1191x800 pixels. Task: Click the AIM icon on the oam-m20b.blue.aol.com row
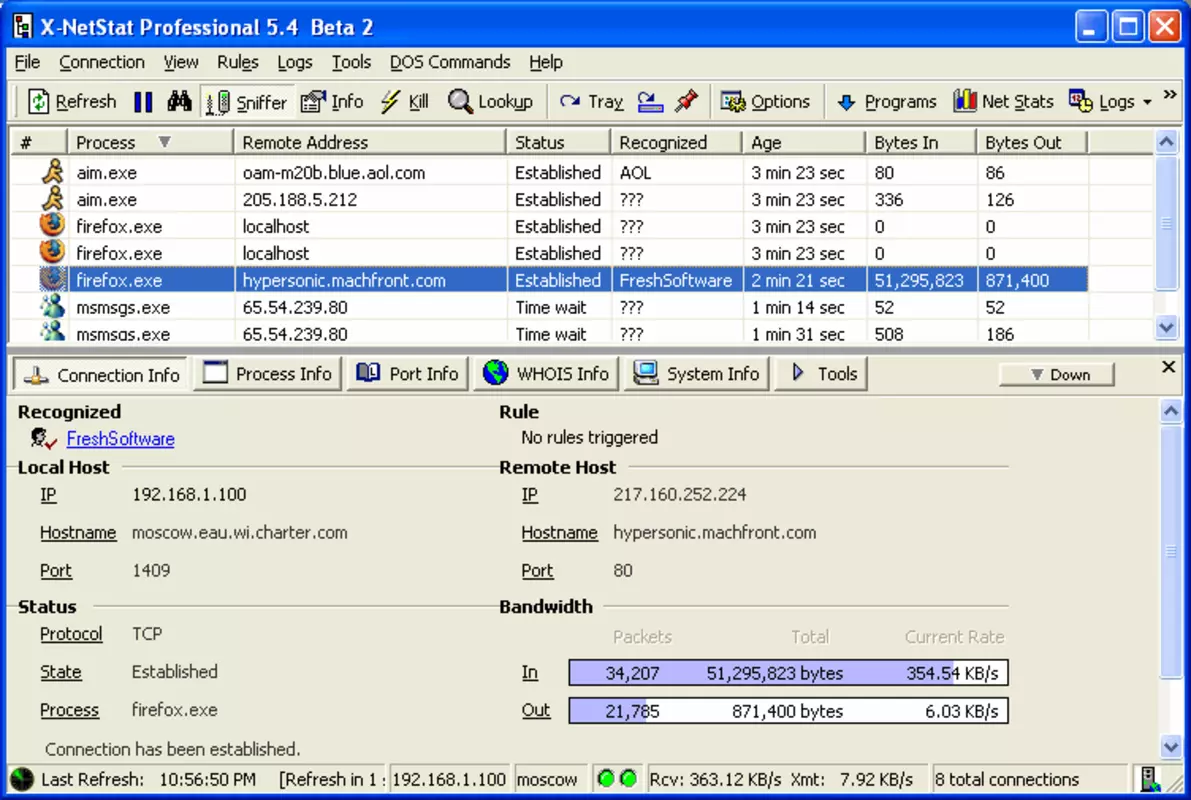click(52, 172)
